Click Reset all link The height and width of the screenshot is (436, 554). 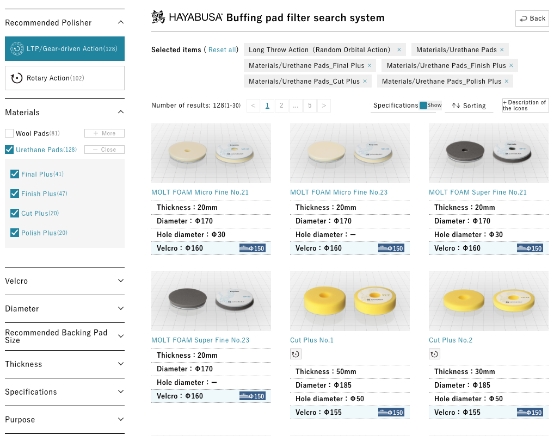(x=222, y=50)
